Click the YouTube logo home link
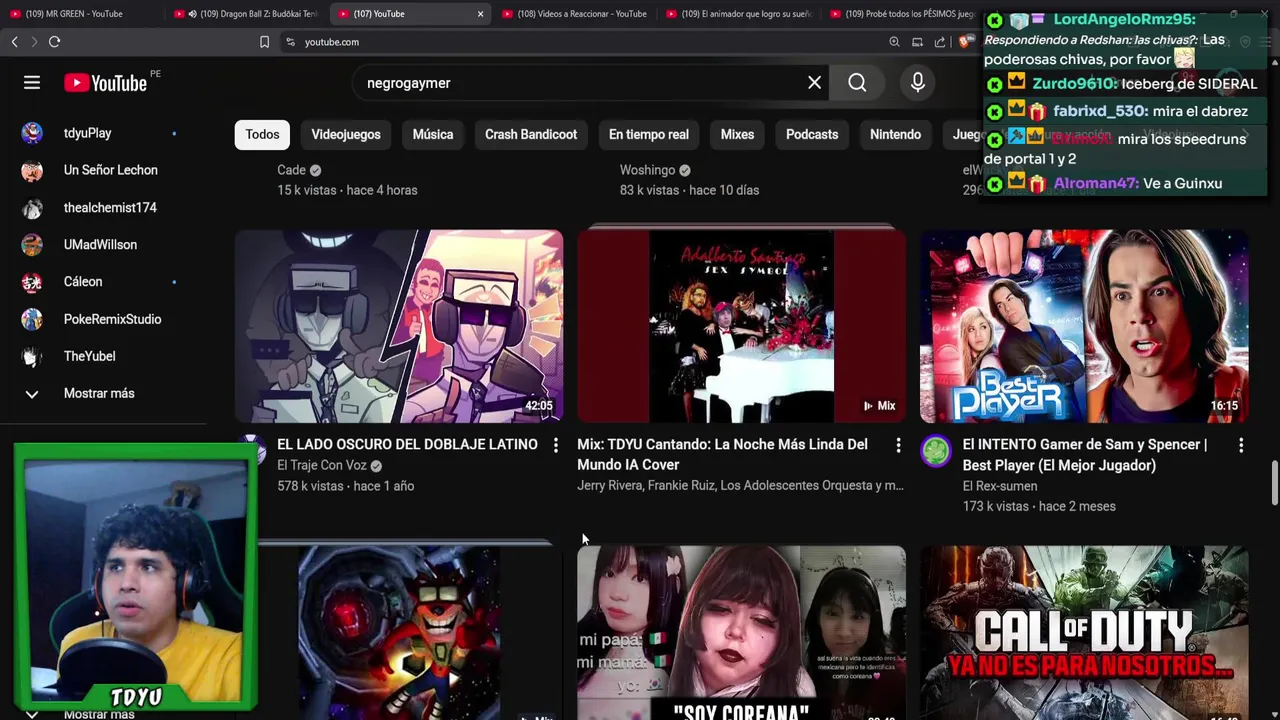This screenshot has height=720, width=1280. (x=105, y=83)
